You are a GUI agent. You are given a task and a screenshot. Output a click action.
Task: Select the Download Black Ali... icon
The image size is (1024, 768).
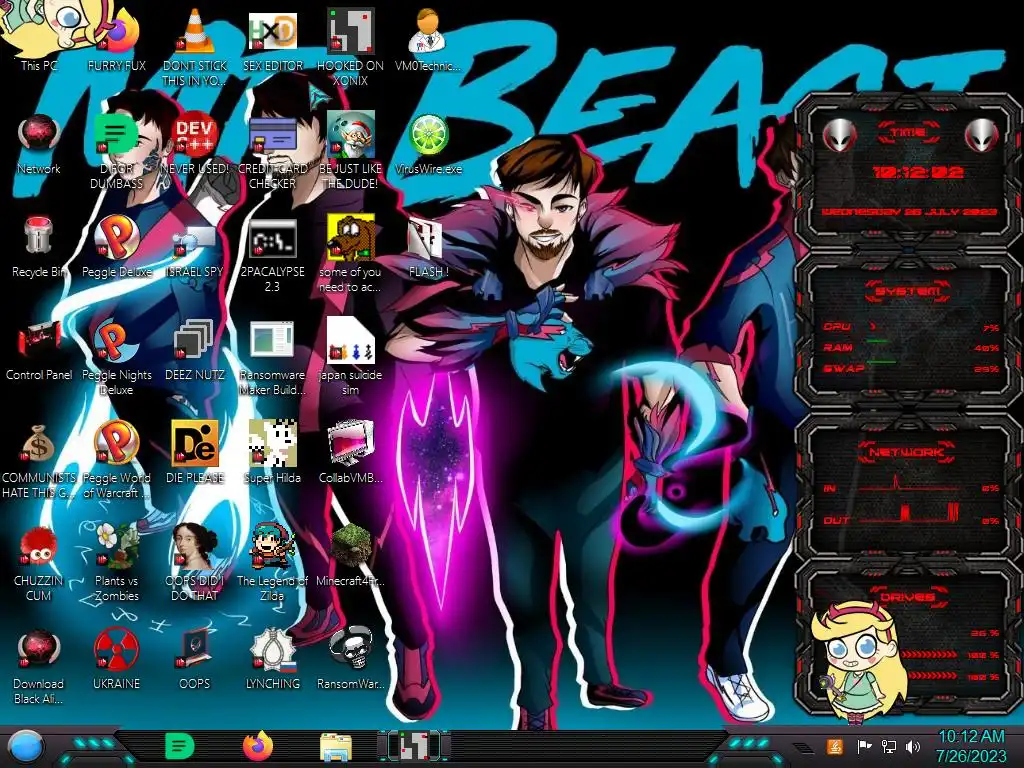pos(39,667)
